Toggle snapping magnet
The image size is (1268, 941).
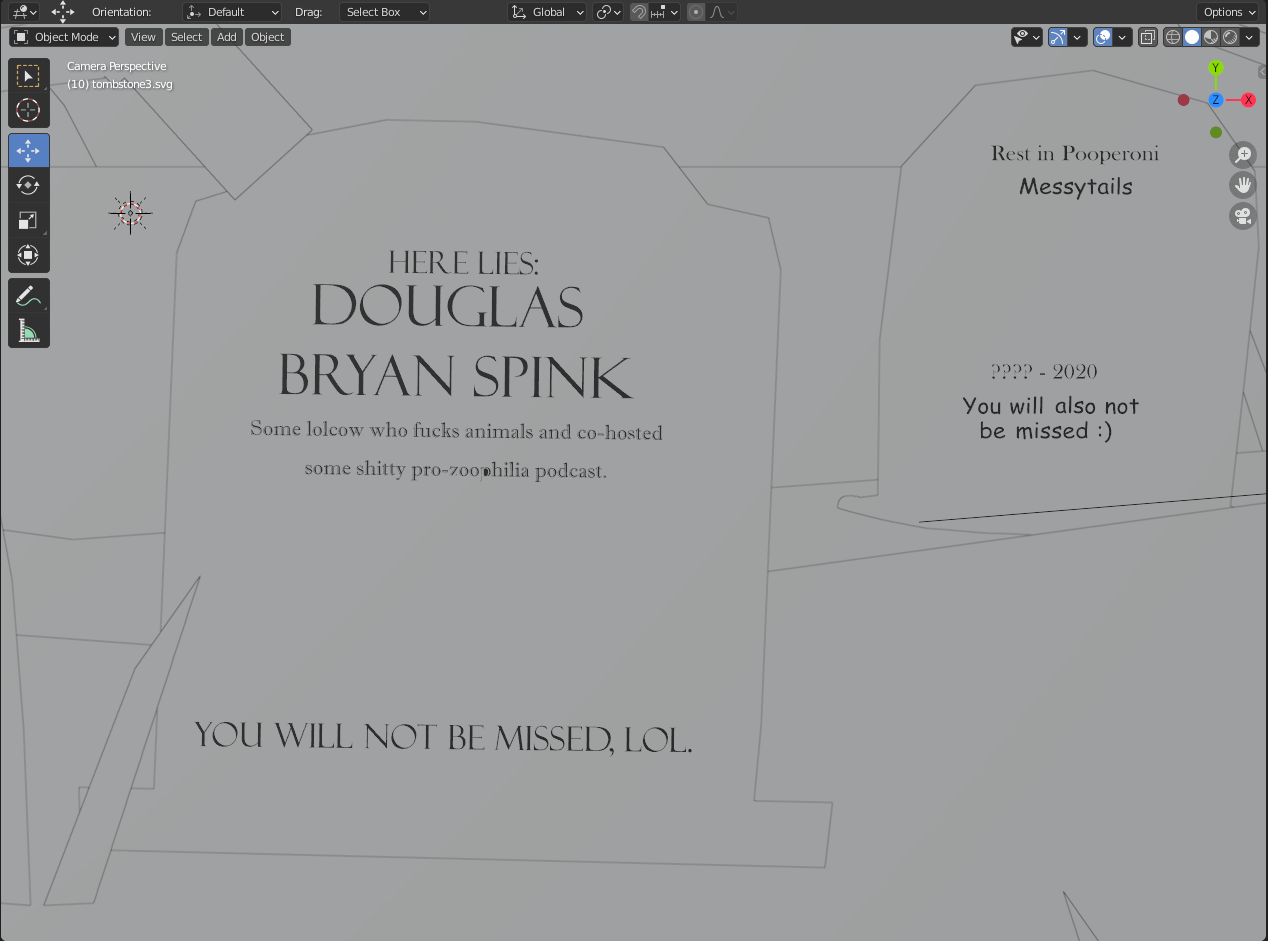[639, 12]
